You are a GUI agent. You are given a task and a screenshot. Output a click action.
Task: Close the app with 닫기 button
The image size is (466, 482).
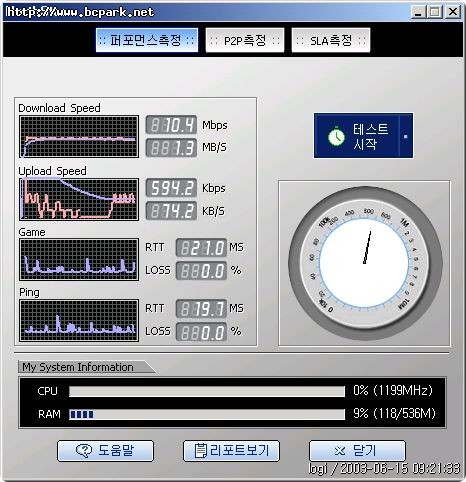357,451
